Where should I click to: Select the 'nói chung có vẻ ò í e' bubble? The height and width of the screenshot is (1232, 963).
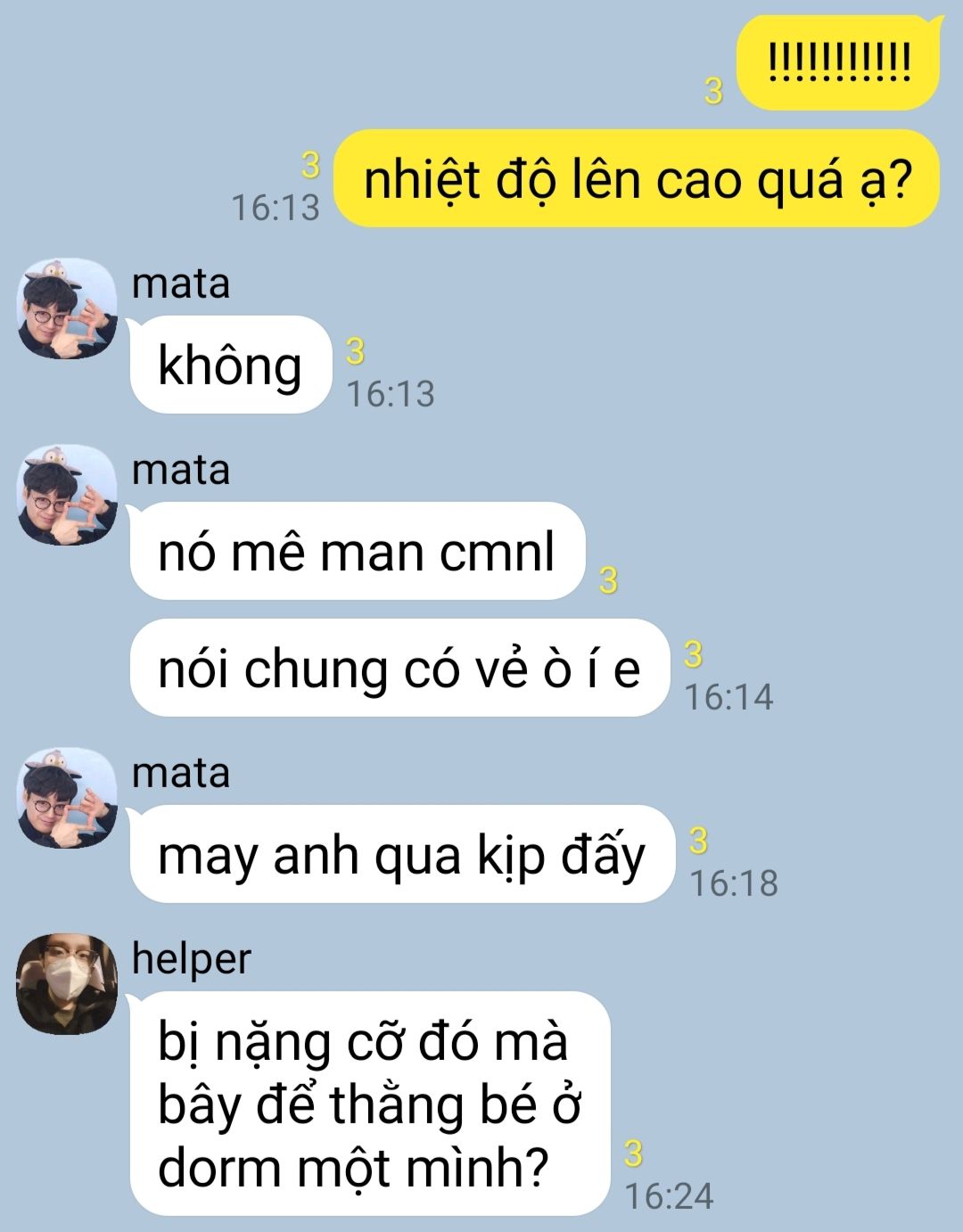399,668
